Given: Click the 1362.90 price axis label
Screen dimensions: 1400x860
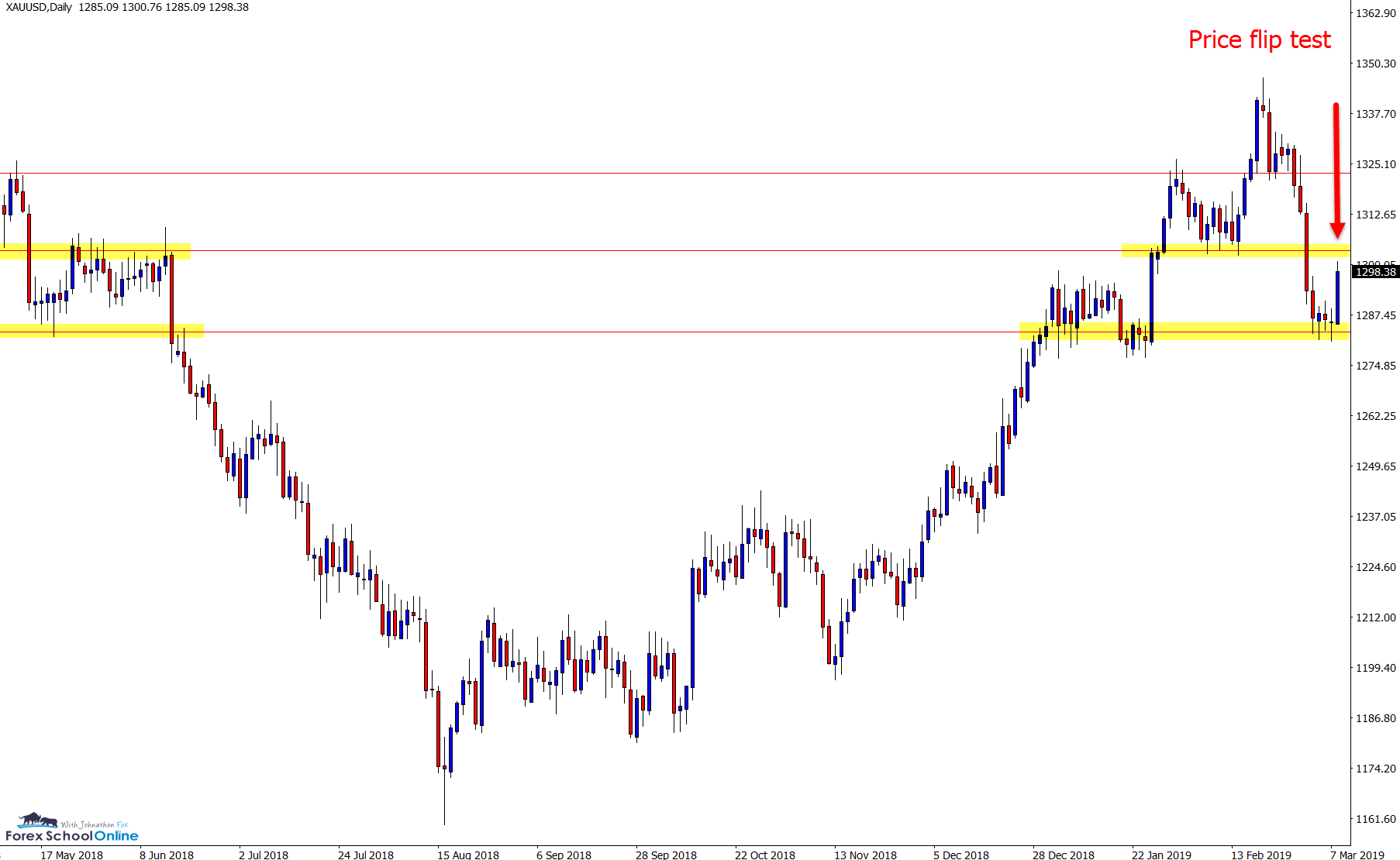Looking at the screenshot, I should (1375, 13).
